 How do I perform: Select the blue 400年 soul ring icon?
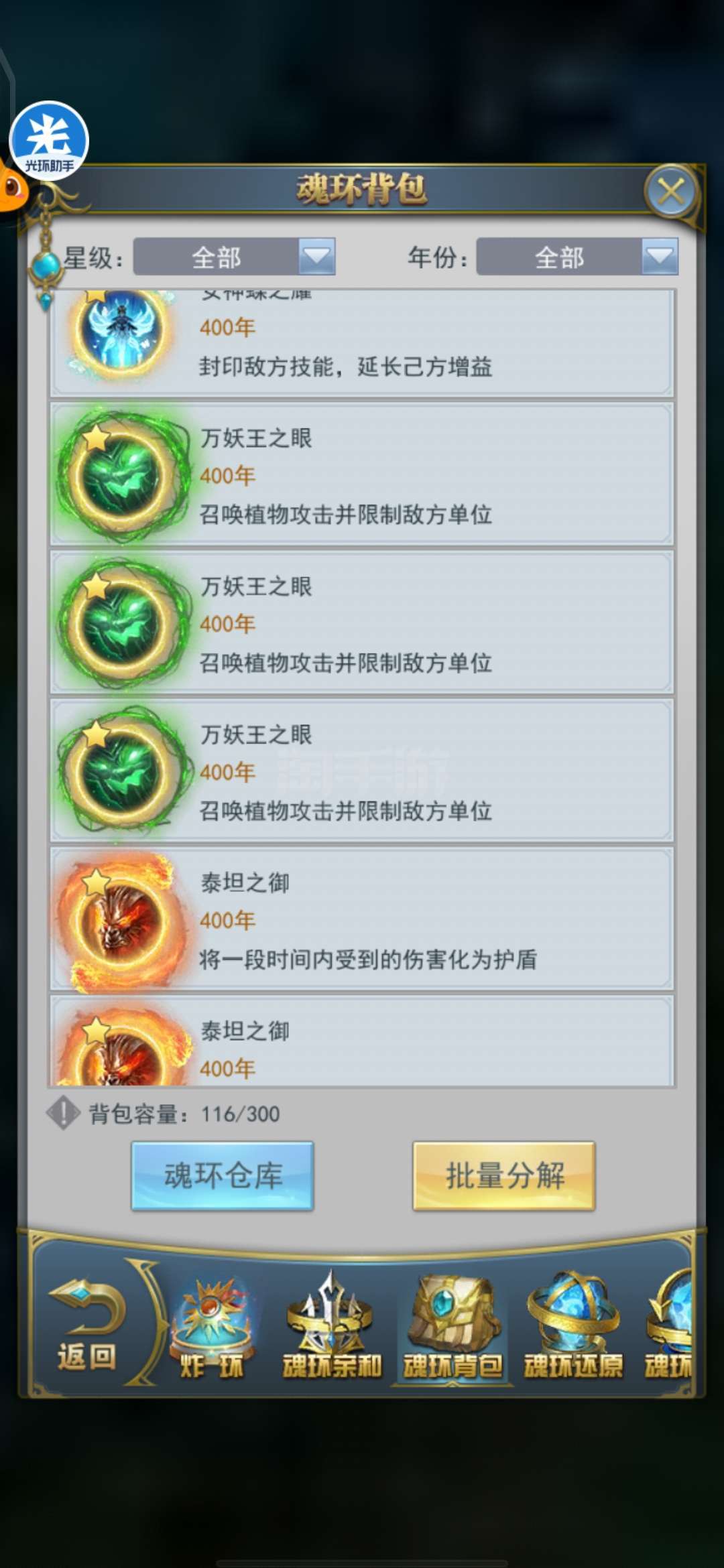coord(121,330)
